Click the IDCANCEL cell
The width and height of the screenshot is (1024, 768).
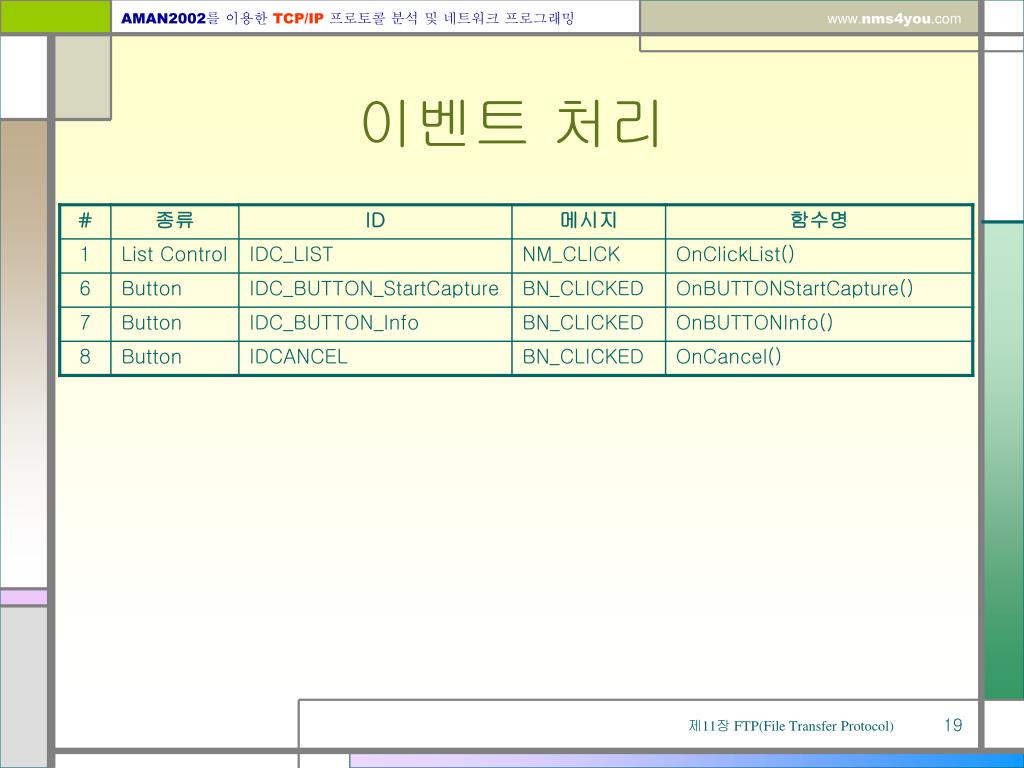(375, 357)
